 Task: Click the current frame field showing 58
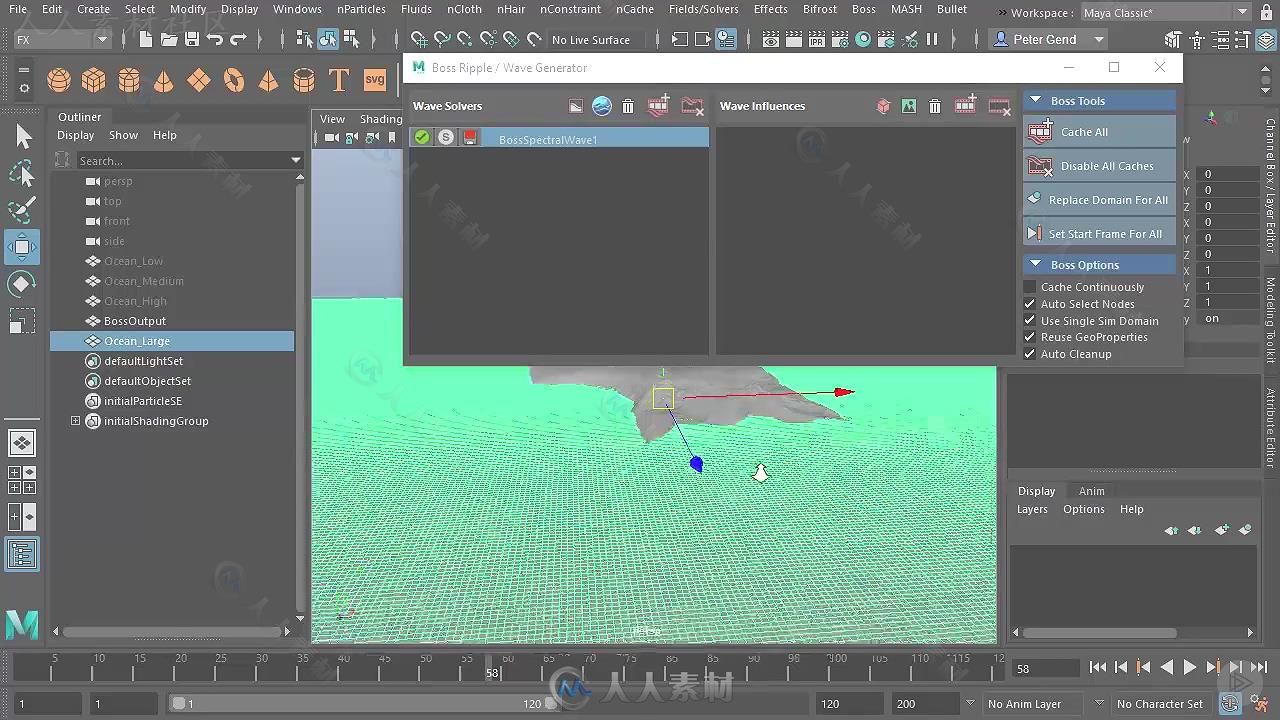click(1048, 668)
